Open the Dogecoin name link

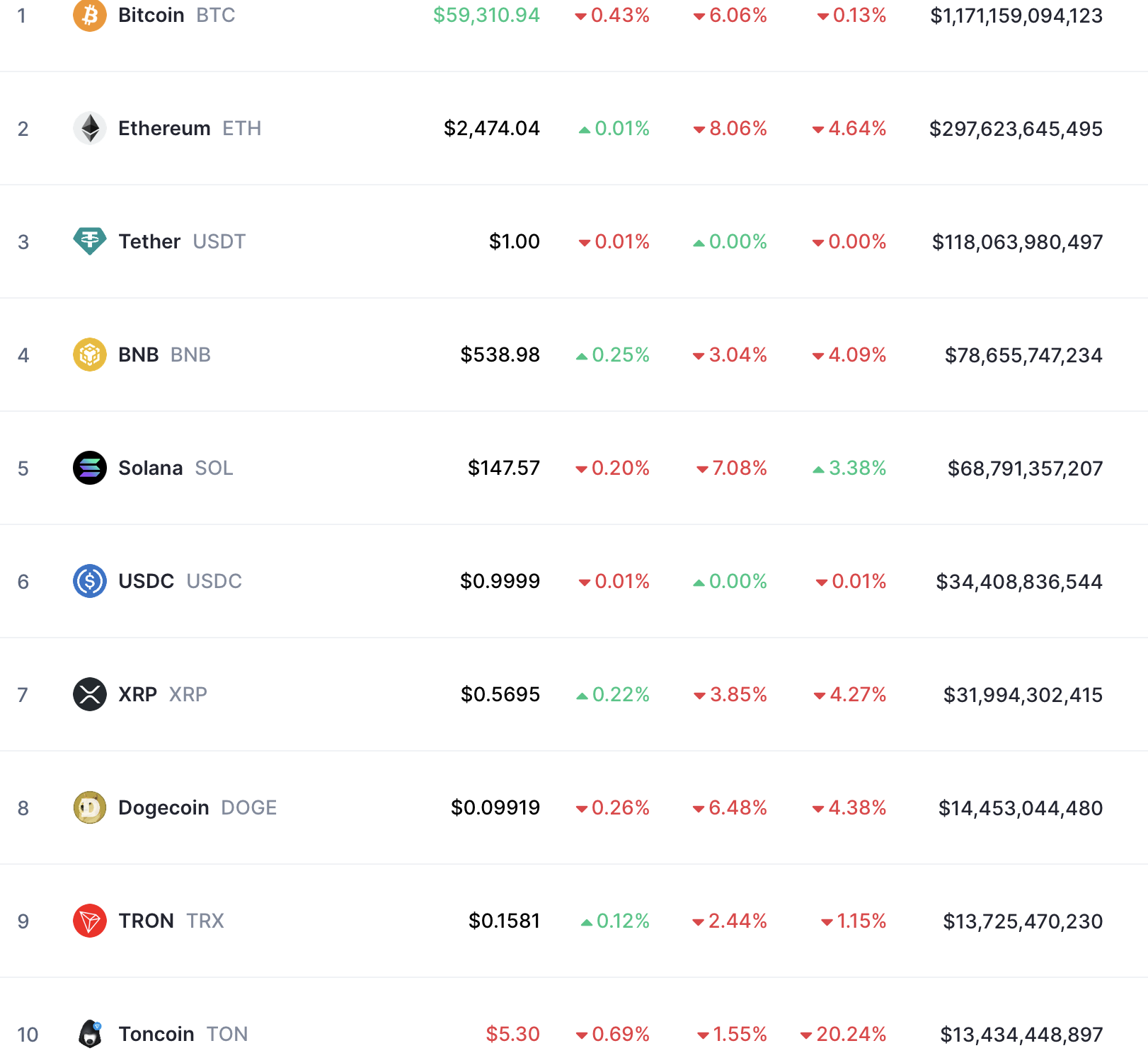click(x=163, y=807)
